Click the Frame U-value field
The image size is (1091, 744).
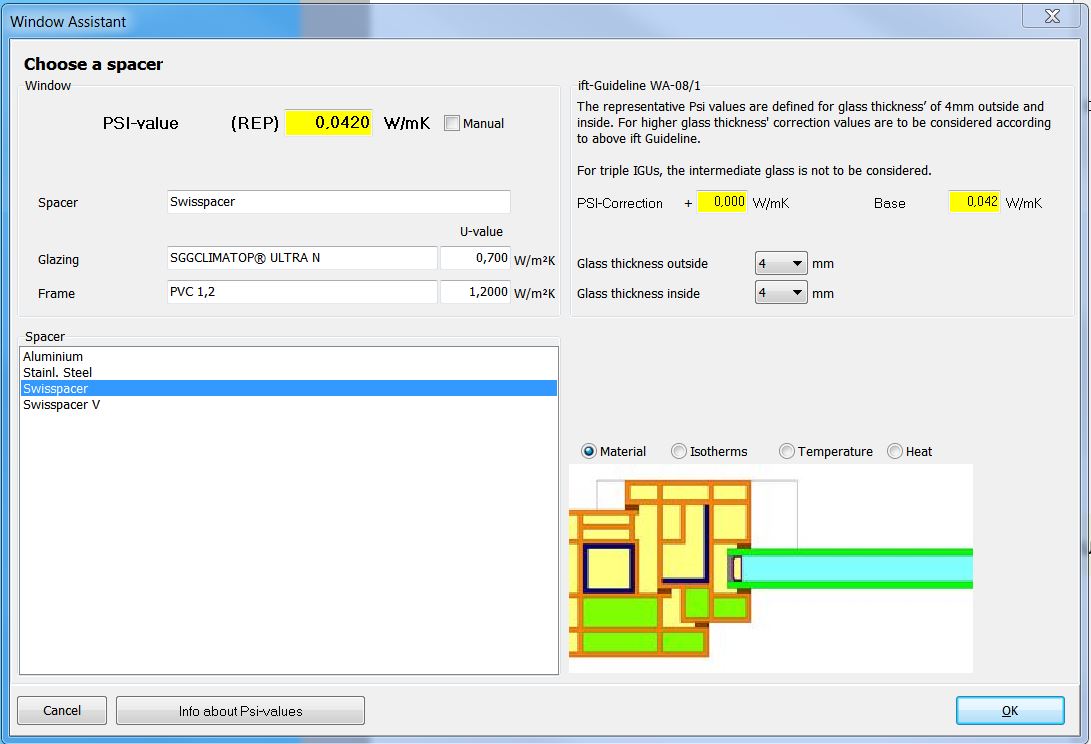(x=475, y=293)
